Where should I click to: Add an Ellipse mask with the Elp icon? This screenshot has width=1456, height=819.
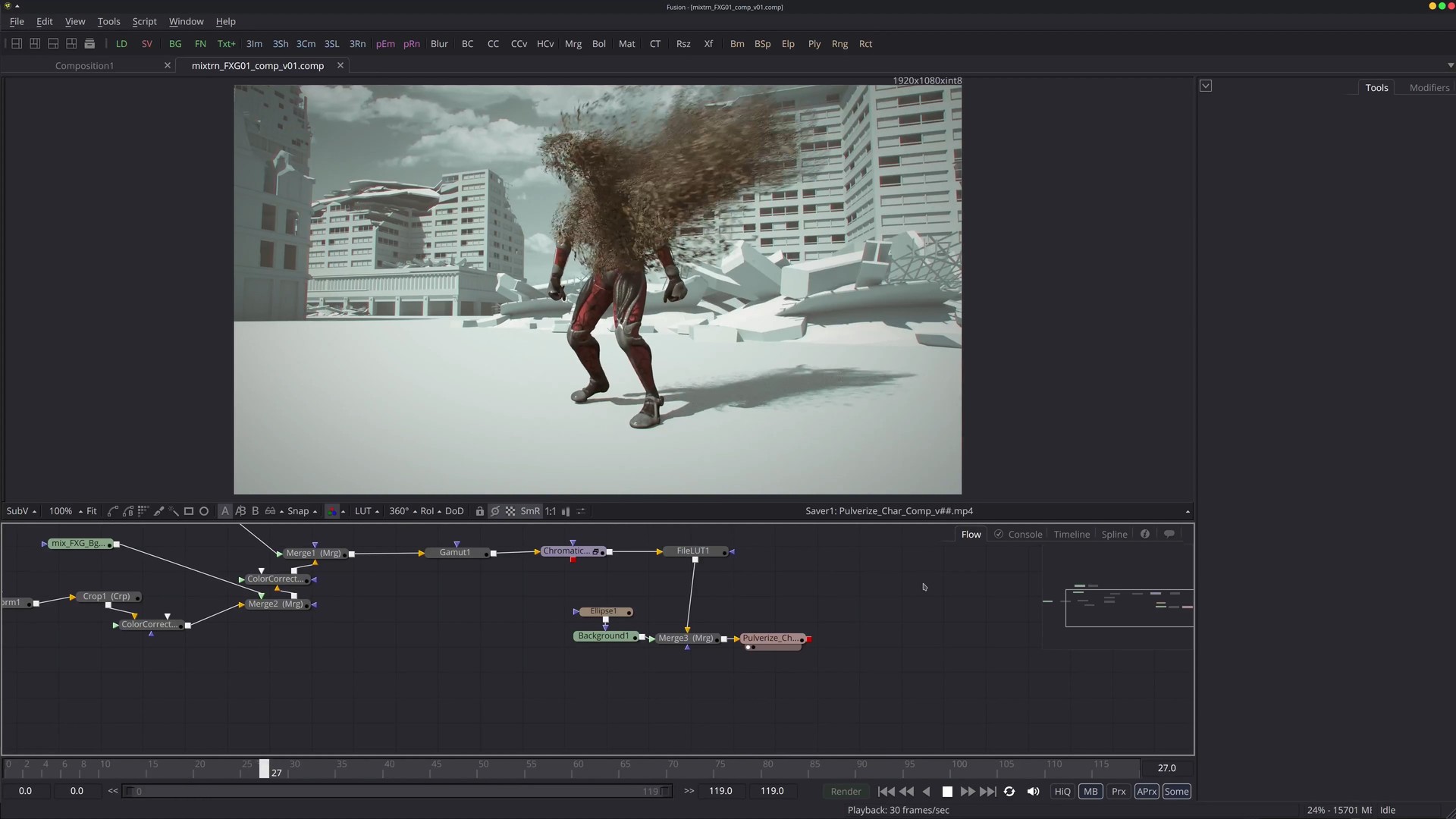(788, 43)
